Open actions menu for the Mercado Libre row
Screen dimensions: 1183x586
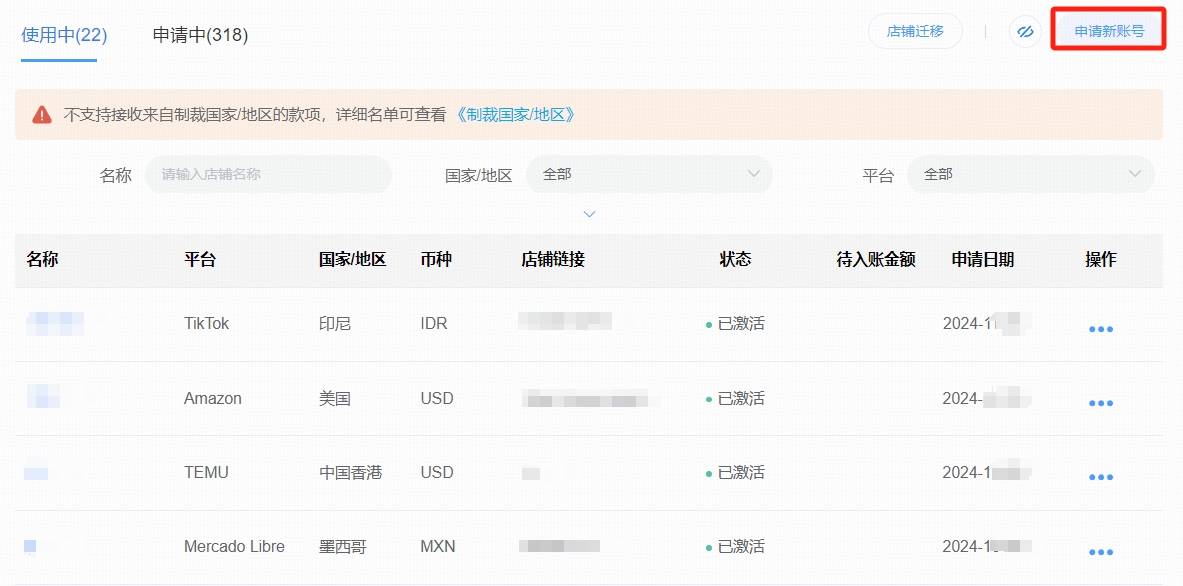1100,551
